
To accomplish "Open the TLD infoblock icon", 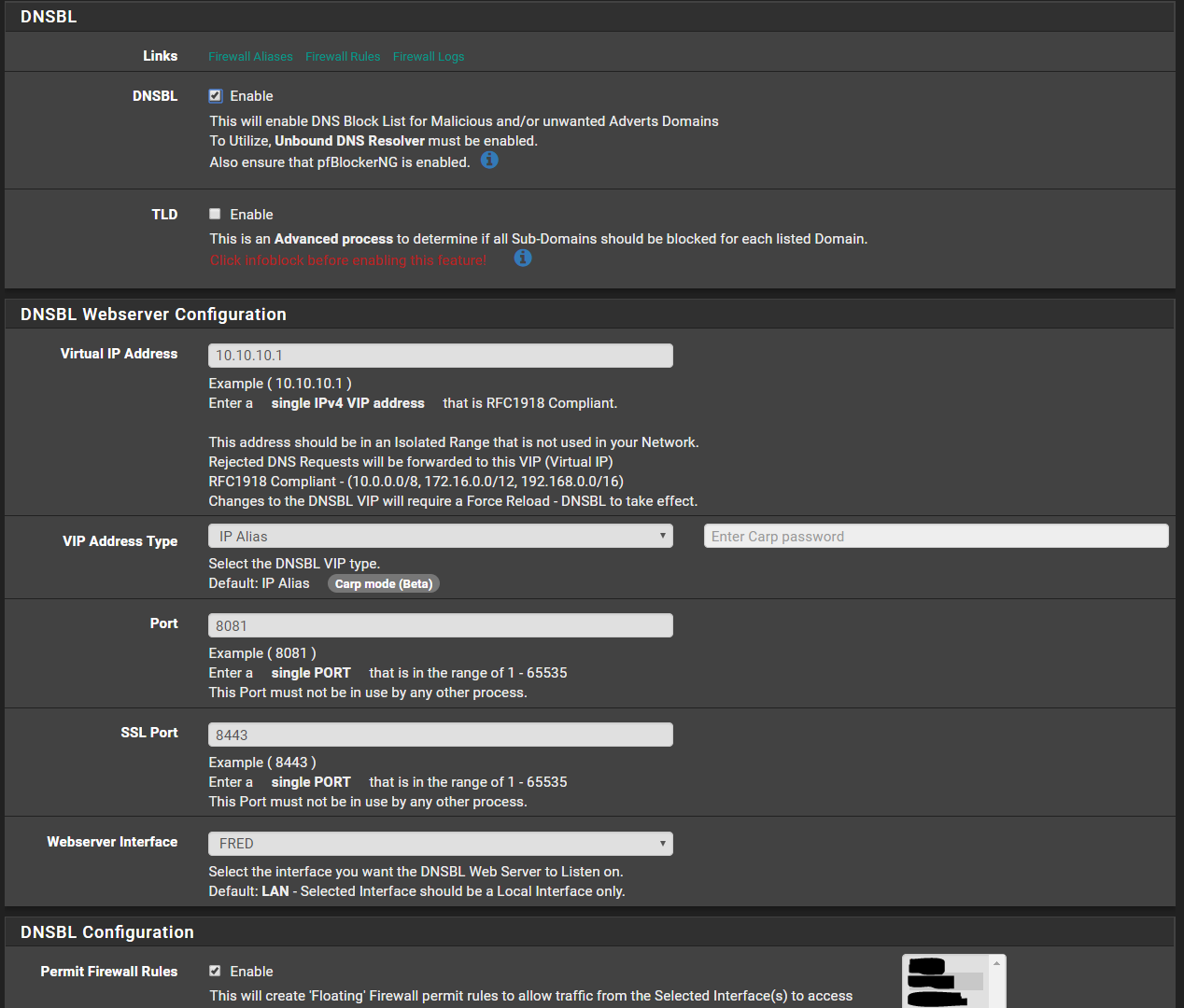I will click(x=523, y=259).
